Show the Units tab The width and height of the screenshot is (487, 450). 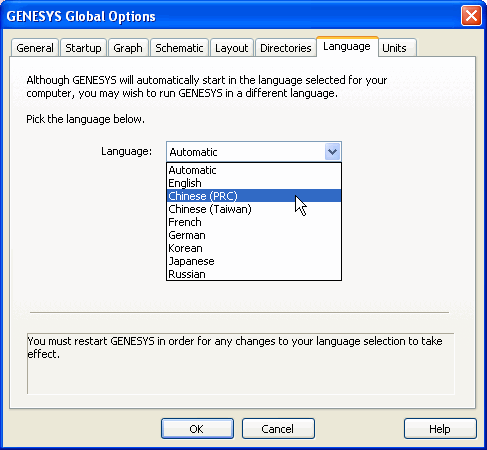[x=395, y=48]
